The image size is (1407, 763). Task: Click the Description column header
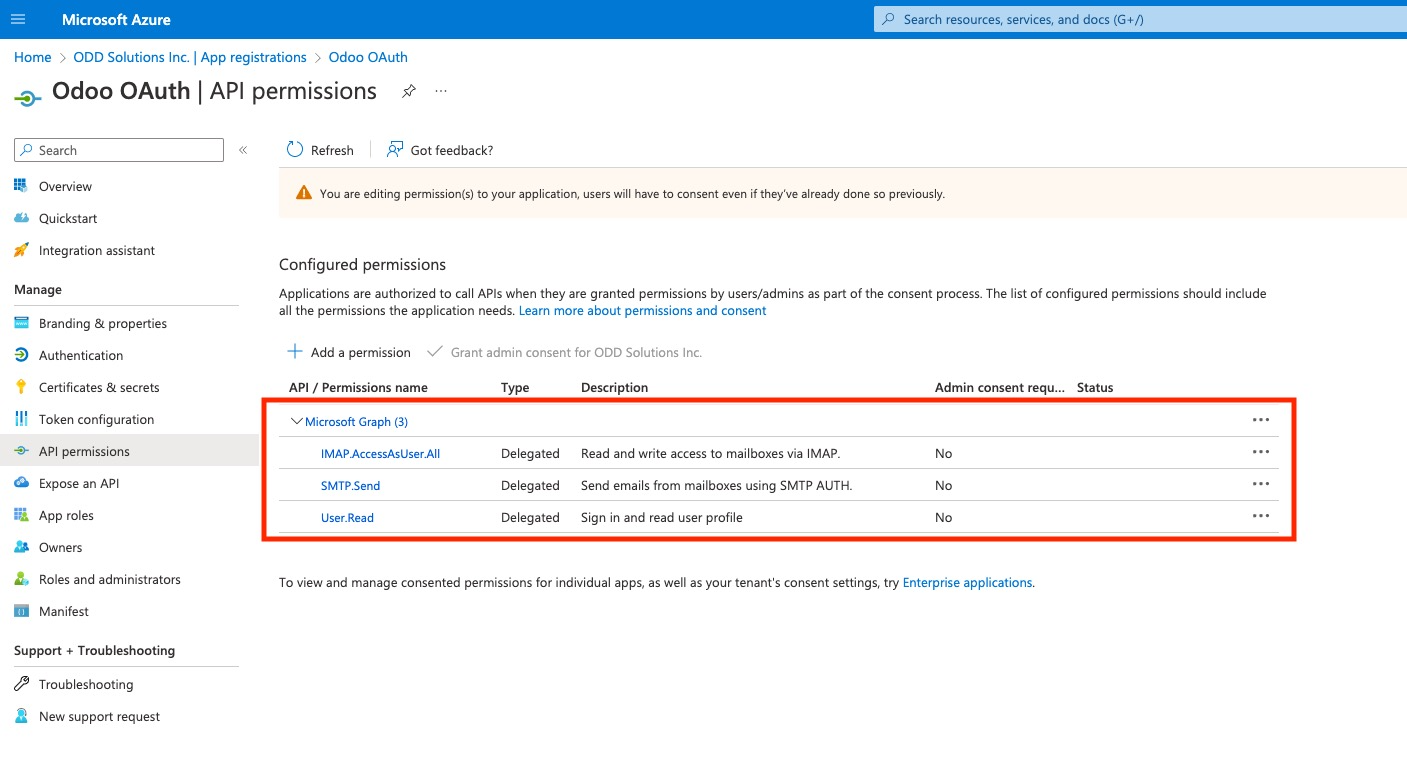614,387
